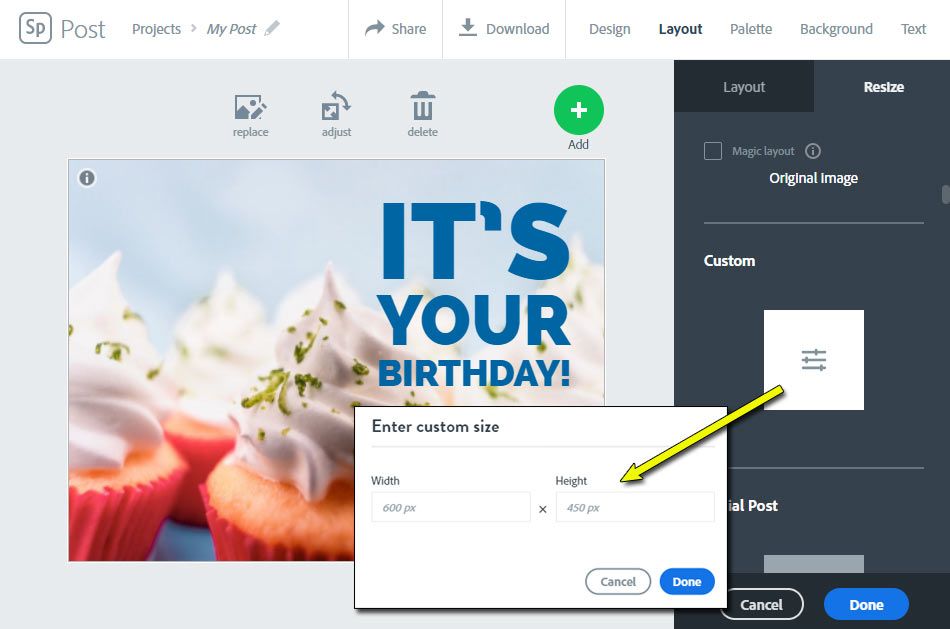Image resolution: width=950 pixels, height=629 pixels.
Task: Click the delete trash icon
Action: point(422,106)
